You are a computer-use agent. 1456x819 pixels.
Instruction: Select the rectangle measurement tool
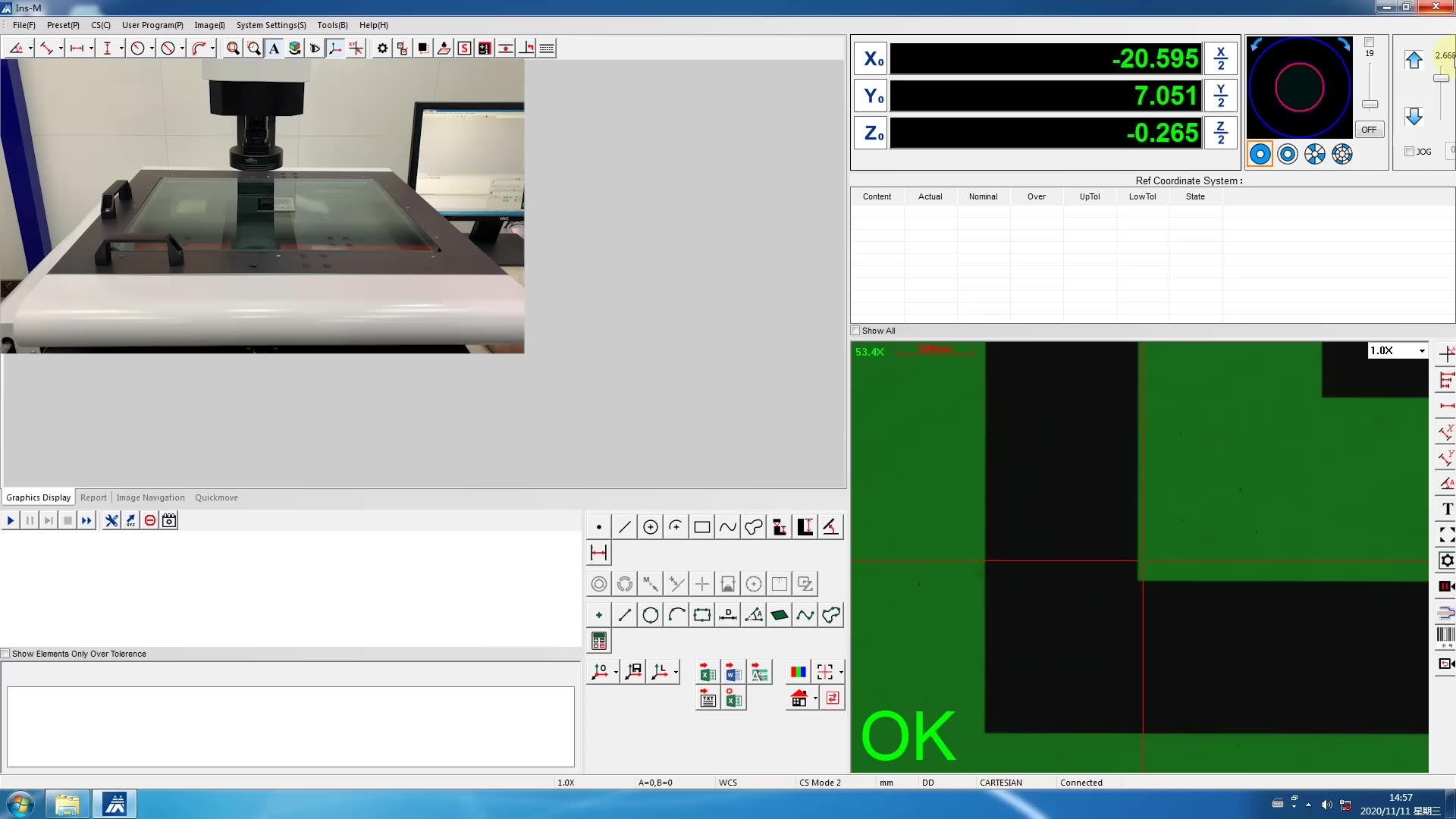[701, 527]
